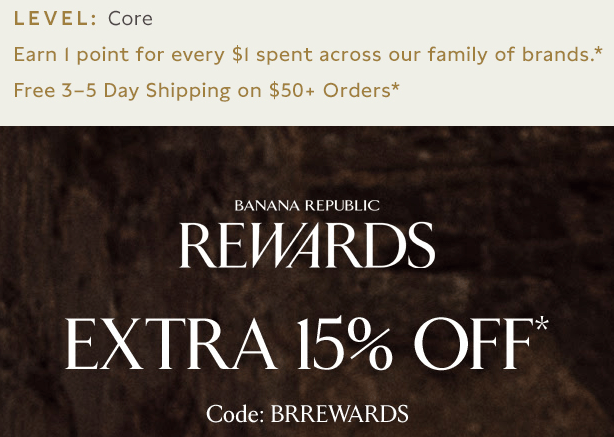Tap the asterisk after "brands."
614x437 pixels.
click(598, 50)
